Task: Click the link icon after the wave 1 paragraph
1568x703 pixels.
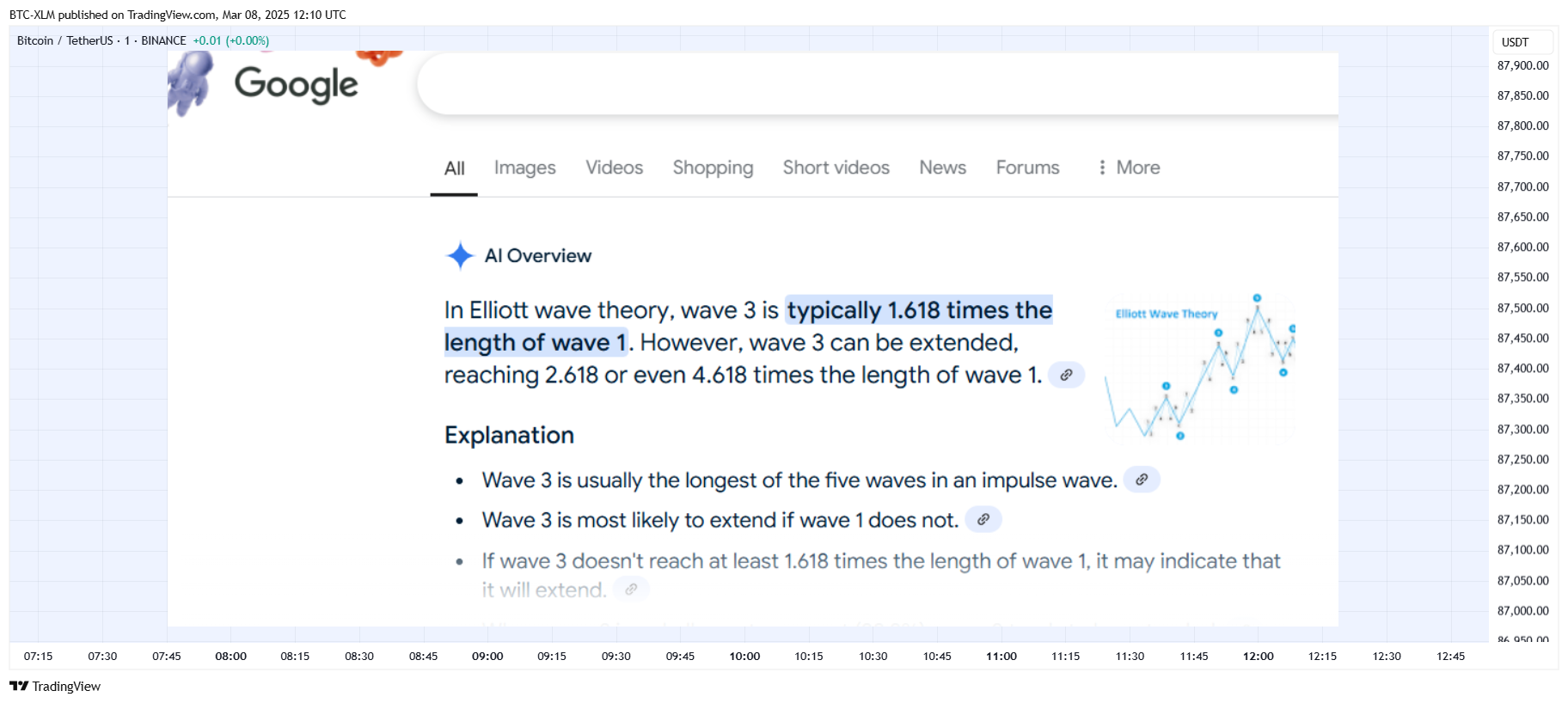Action: [x=1066, y=375]
